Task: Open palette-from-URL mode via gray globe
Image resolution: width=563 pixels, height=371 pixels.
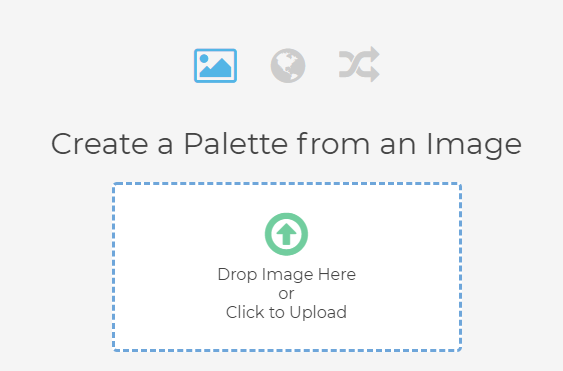Action: click(288, 66)
